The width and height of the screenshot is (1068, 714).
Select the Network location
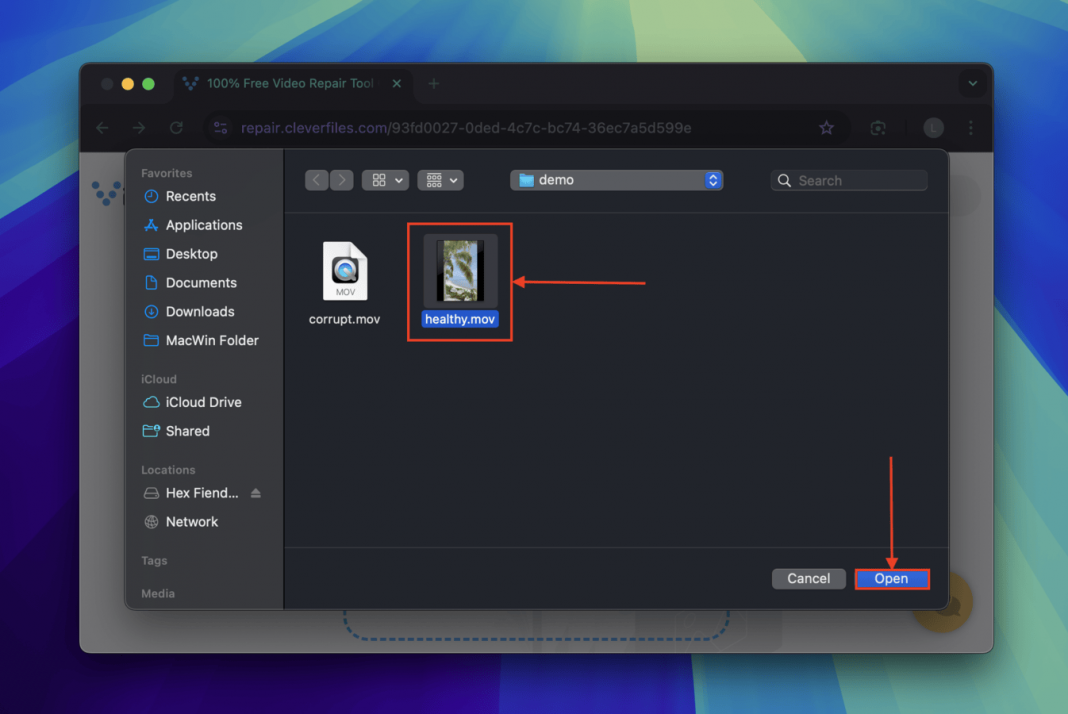point(190,521)
